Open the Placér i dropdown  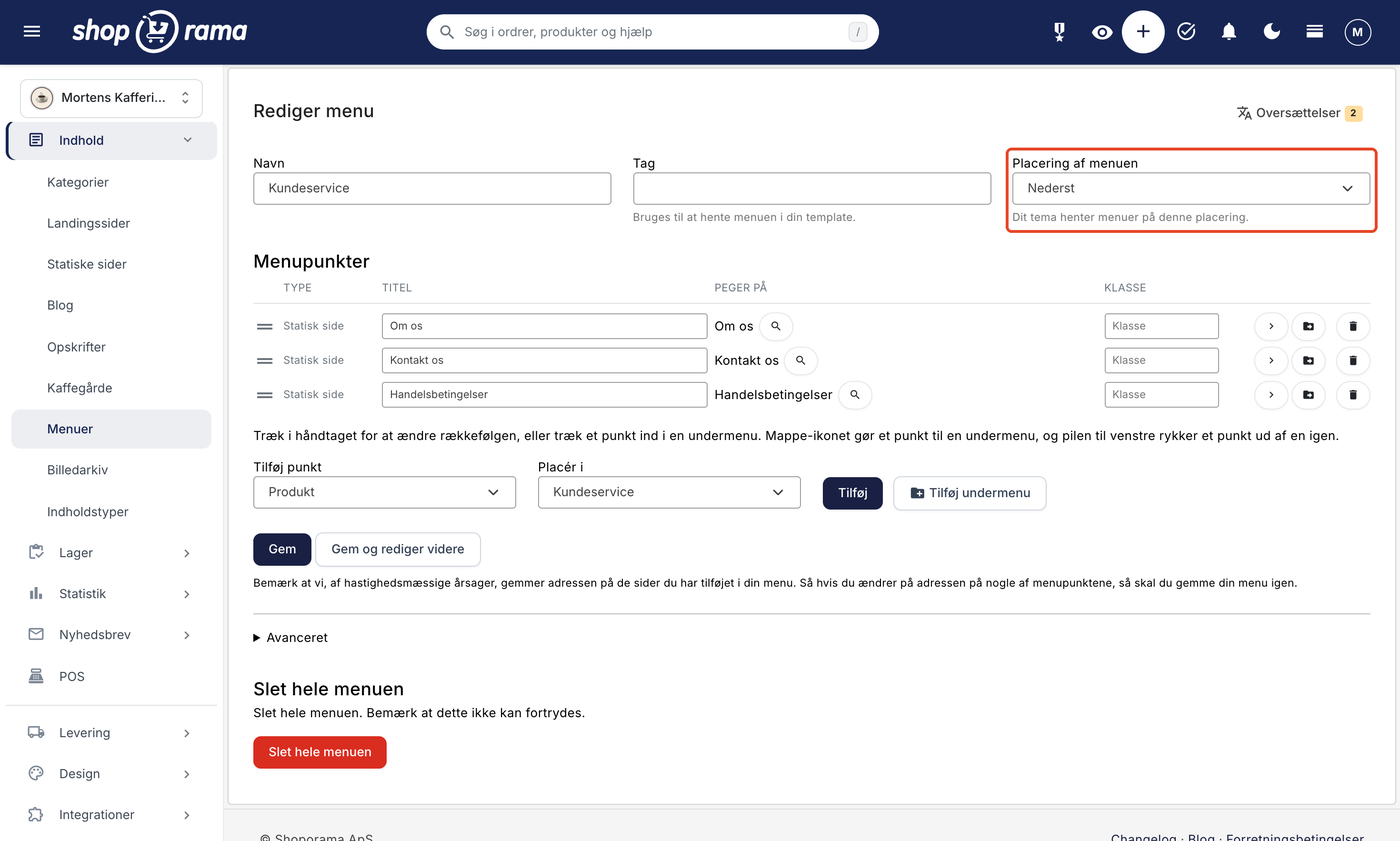point(669,492)
